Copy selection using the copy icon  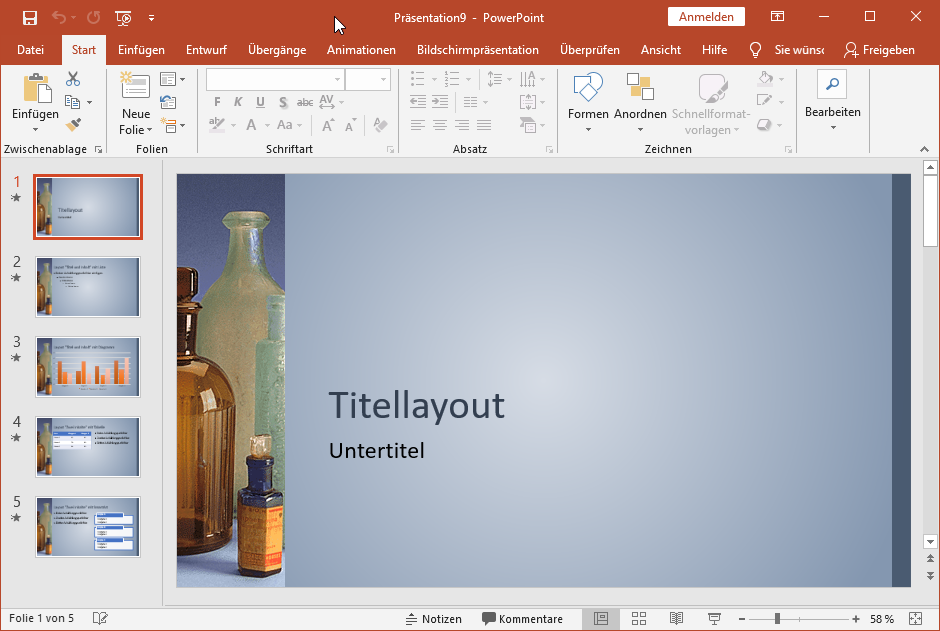(73, 102)
